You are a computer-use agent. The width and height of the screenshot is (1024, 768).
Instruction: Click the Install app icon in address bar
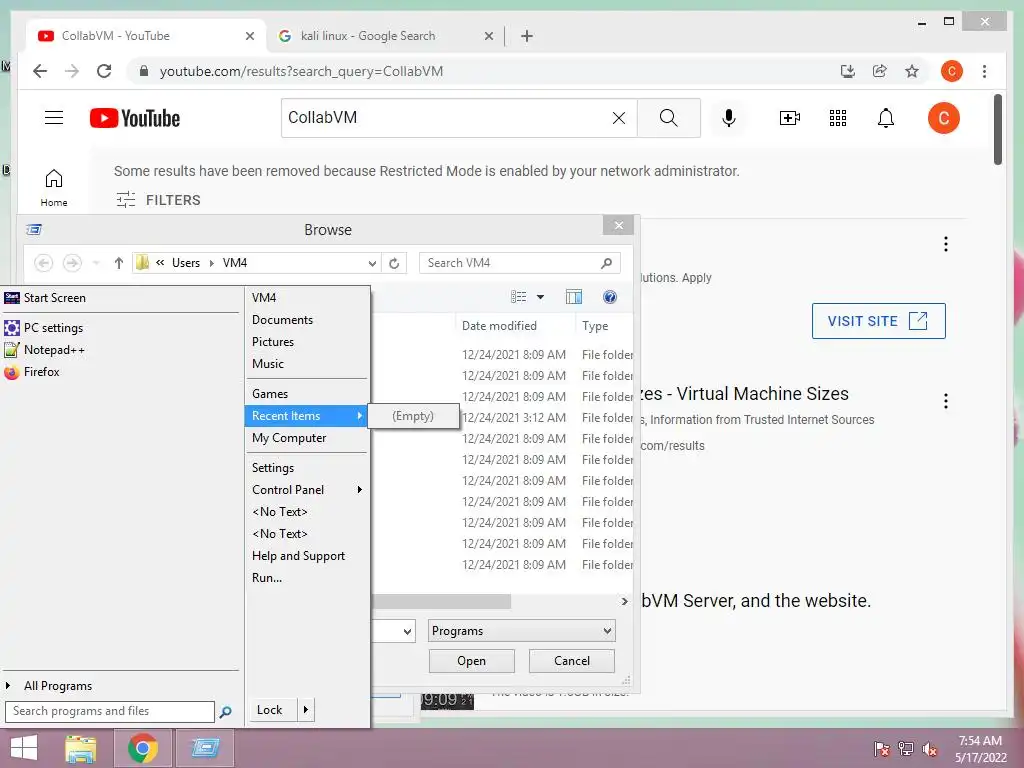(x=848, y=71)
